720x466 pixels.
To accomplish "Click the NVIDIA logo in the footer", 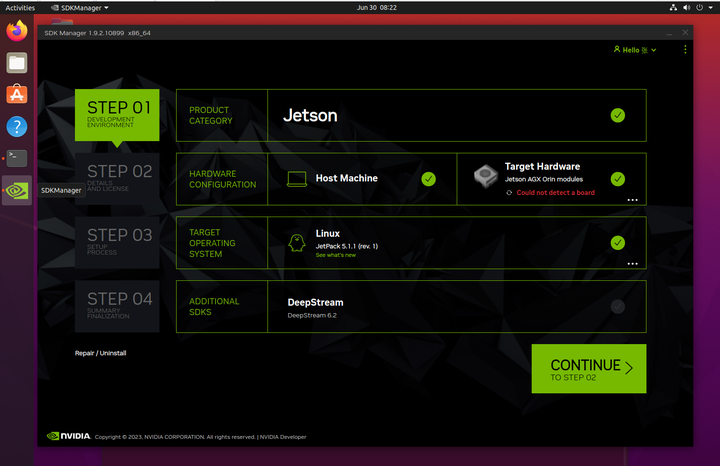I will tap(69, 436).
